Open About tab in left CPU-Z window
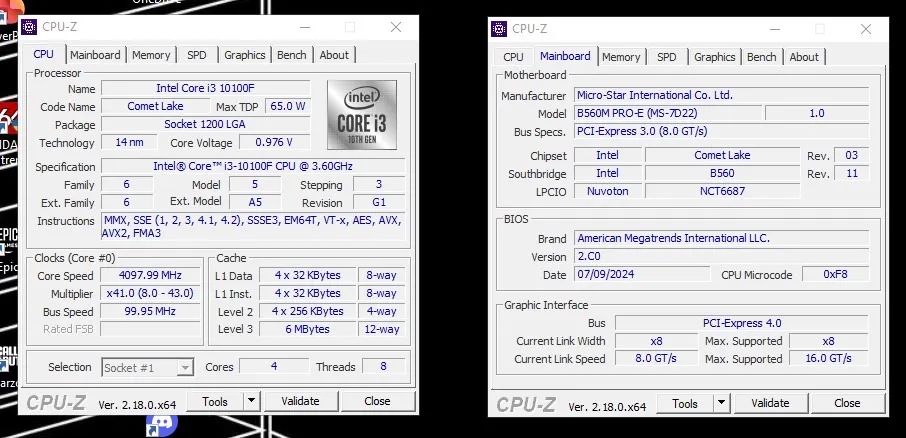Screen dimensions: 906x438 (x=334, y=55)
